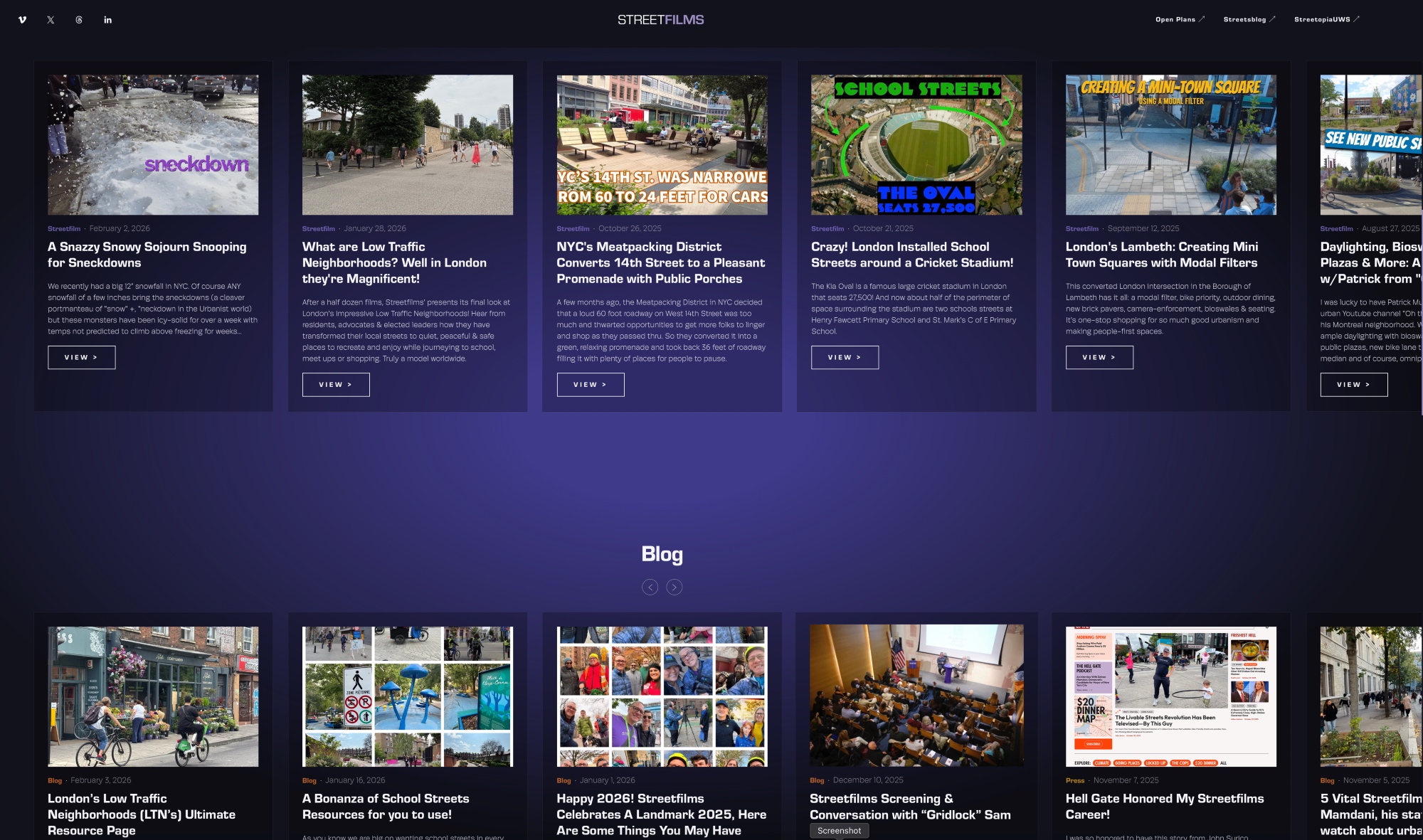1423x840 pixels.
Task: Go to previous Blog carousel slide
Action: click(x=650, y=587)
